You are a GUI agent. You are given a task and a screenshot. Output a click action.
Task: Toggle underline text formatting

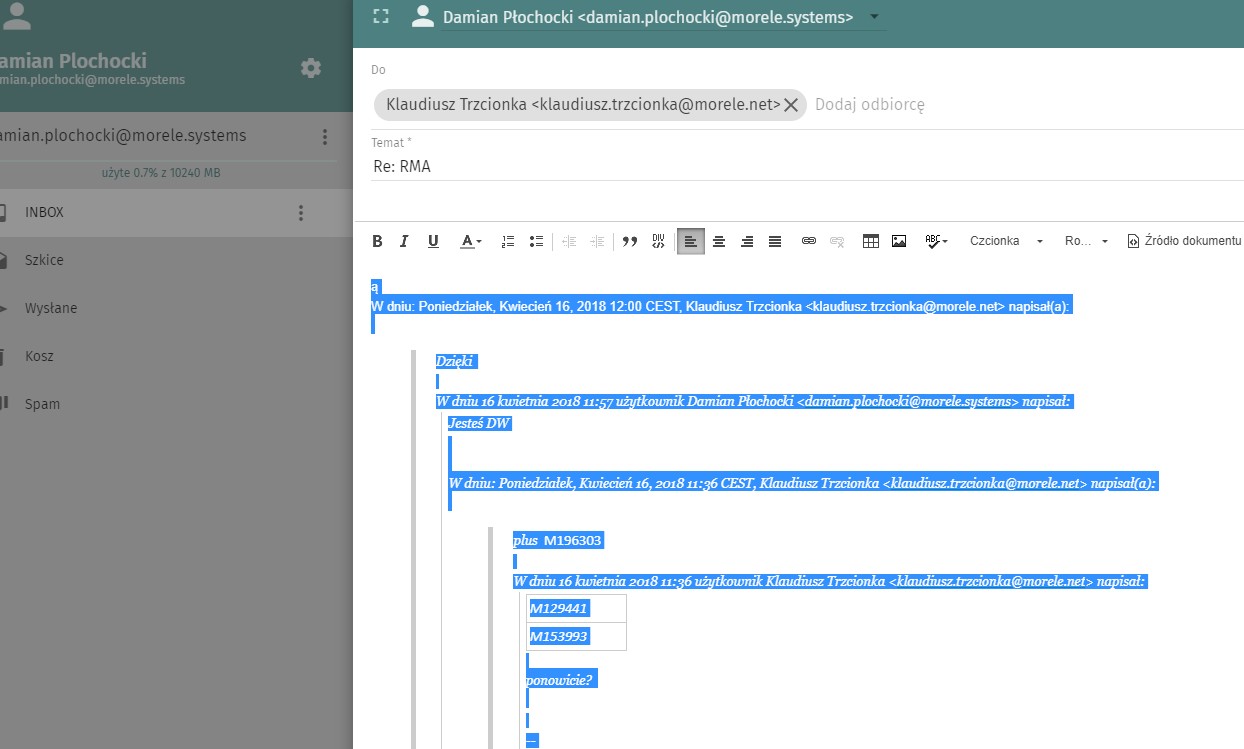[433, 241]
